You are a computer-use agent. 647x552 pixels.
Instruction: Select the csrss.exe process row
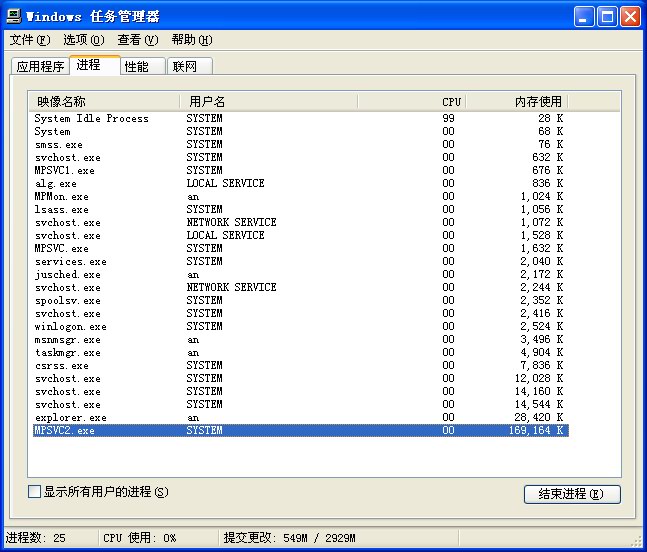point(301,366)
